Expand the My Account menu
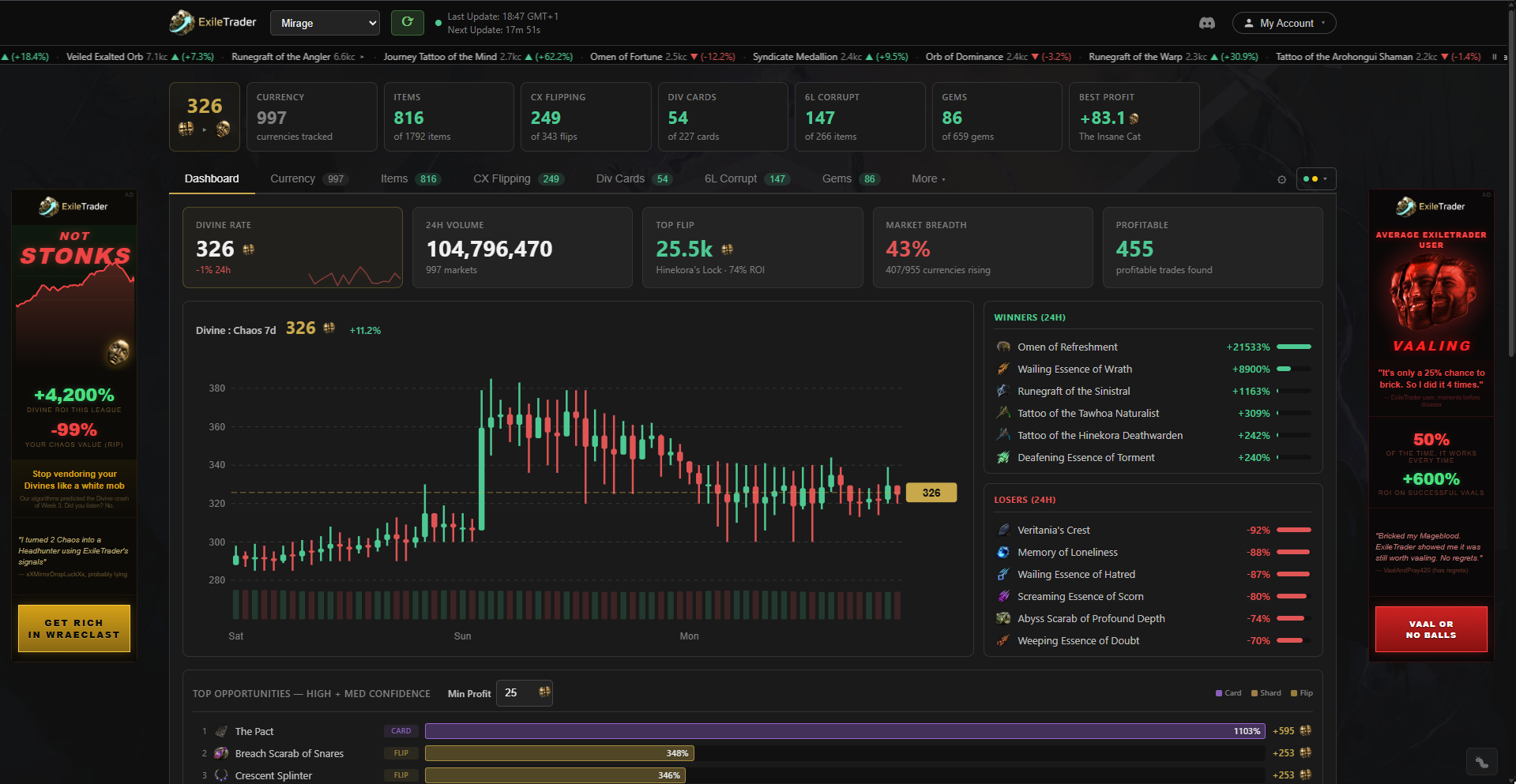The image size is (1516, 784). [1284, 22]
